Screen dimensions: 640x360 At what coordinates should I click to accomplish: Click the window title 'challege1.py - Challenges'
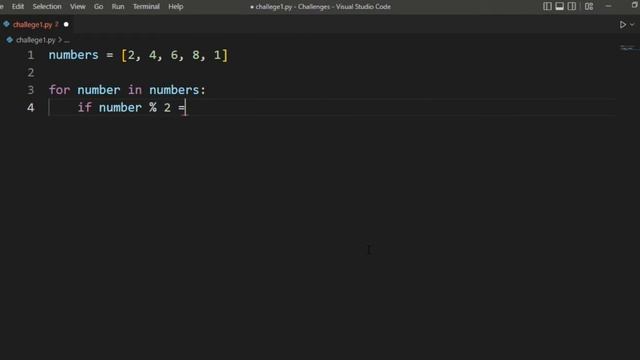[x=294, y=7]
